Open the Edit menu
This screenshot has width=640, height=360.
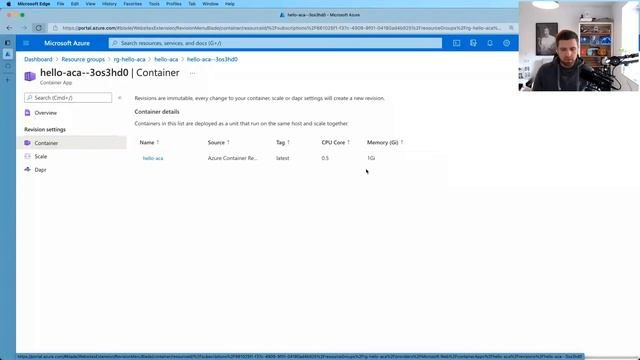(75, 4)
